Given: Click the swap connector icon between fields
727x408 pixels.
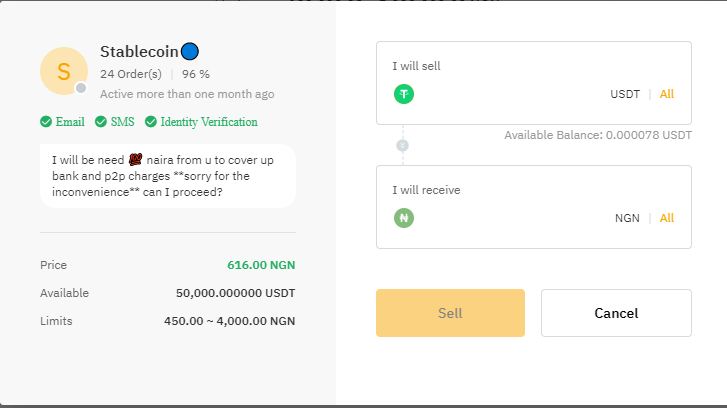Looking at the screenshot, I should click(x=403, y=145).
